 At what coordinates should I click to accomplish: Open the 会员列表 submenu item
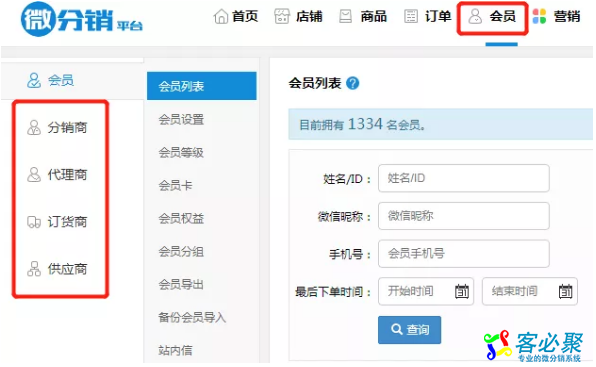pyautogui.click(x=202, y=86)
